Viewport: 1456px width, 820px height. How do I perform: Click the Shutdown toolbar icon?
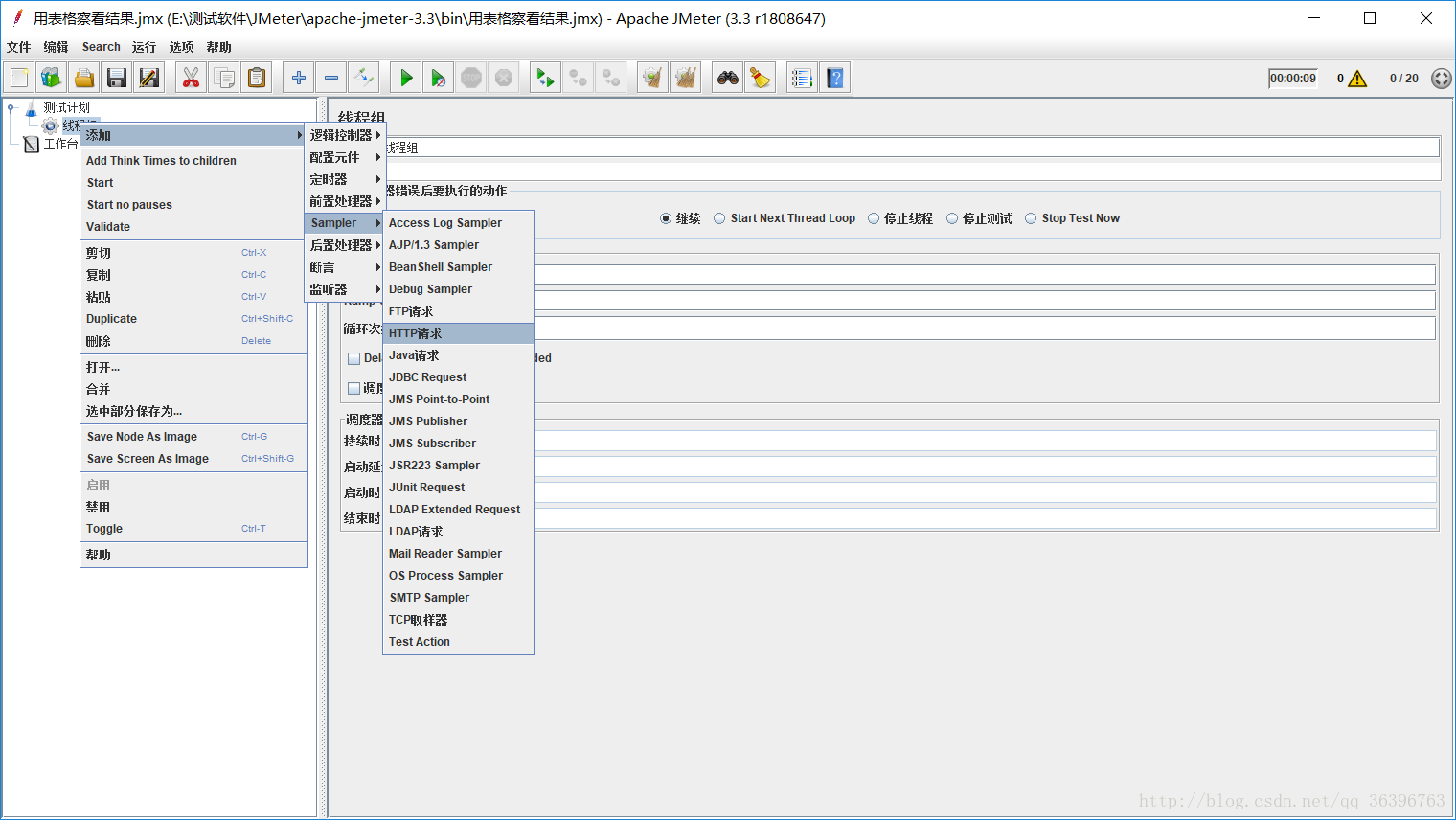[x=504, y=78]
